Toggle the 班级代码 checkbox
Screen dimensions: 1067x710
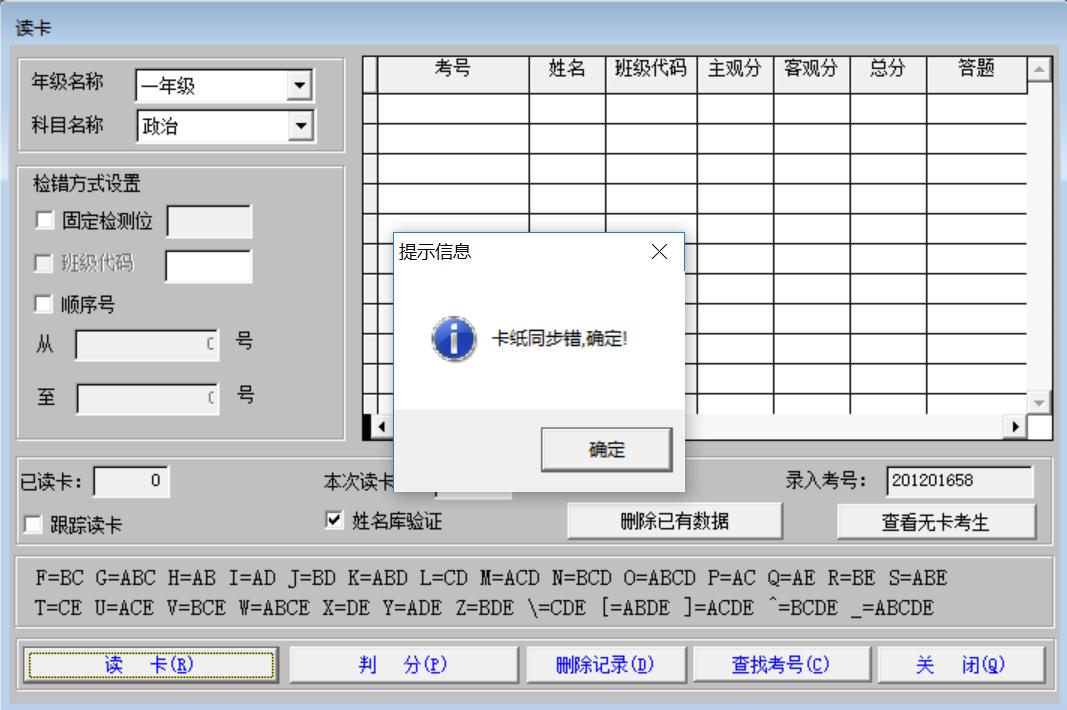(x=43, y=263)
